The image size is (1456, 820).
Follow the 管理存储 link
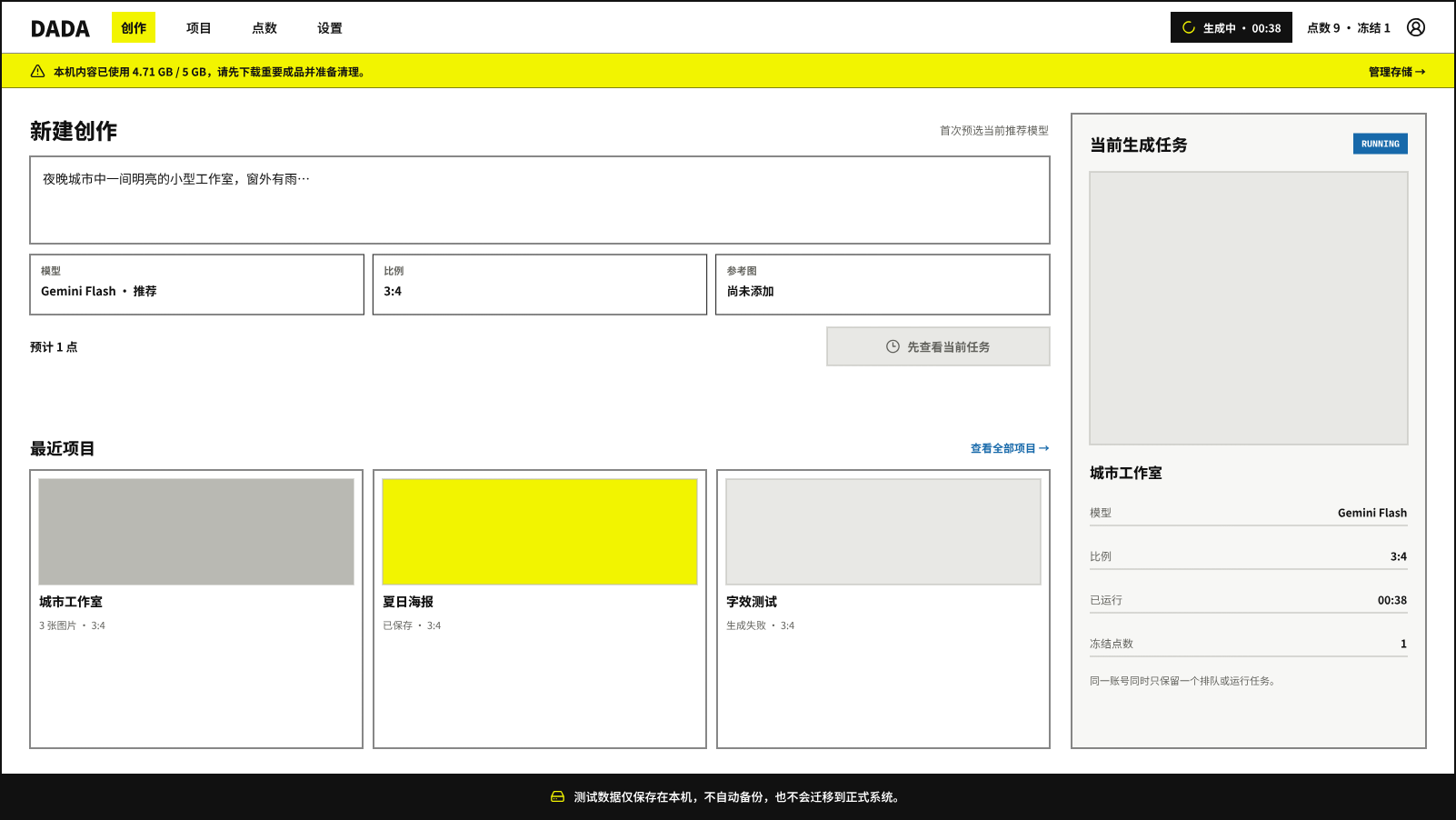1397,72
